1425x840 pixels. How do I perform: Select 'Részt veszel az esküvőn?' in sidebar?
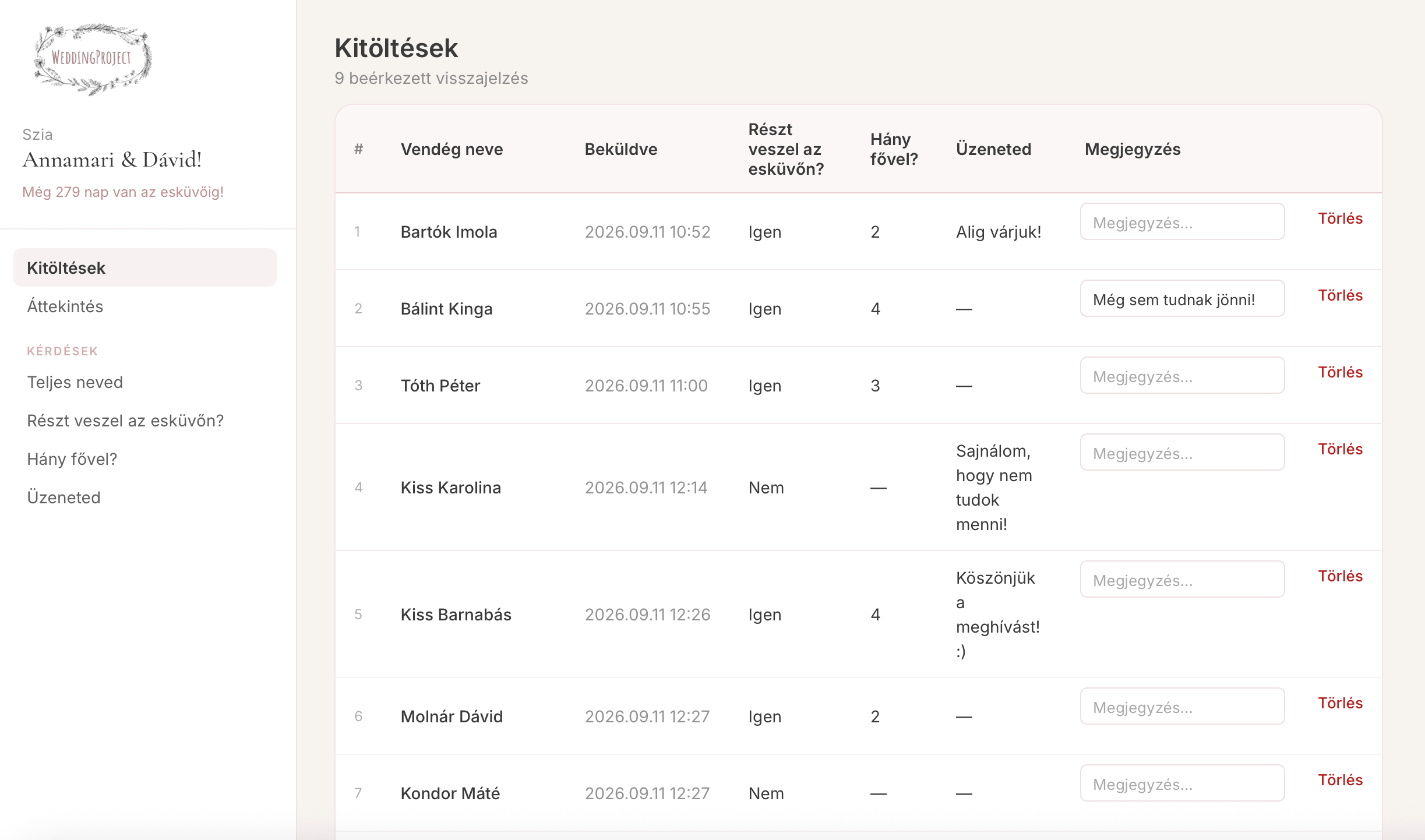click(125, 421)
